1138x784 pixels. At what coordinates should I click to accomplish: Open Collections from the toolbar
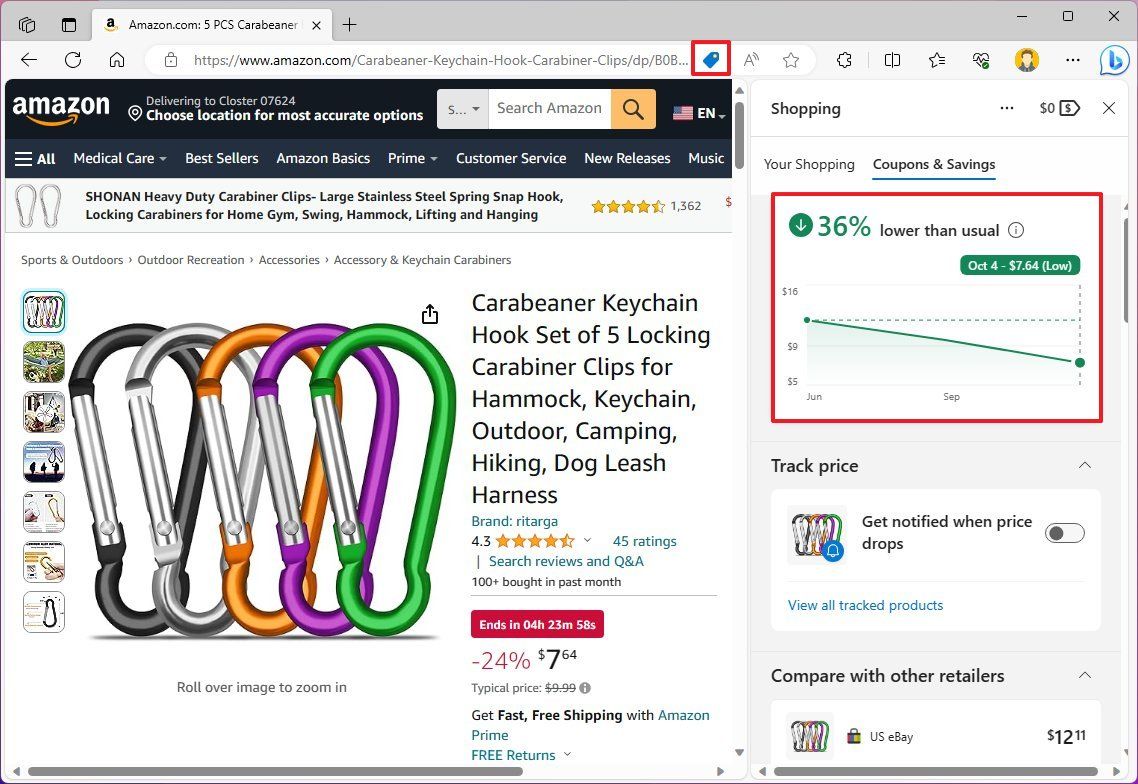pos(936,60)
